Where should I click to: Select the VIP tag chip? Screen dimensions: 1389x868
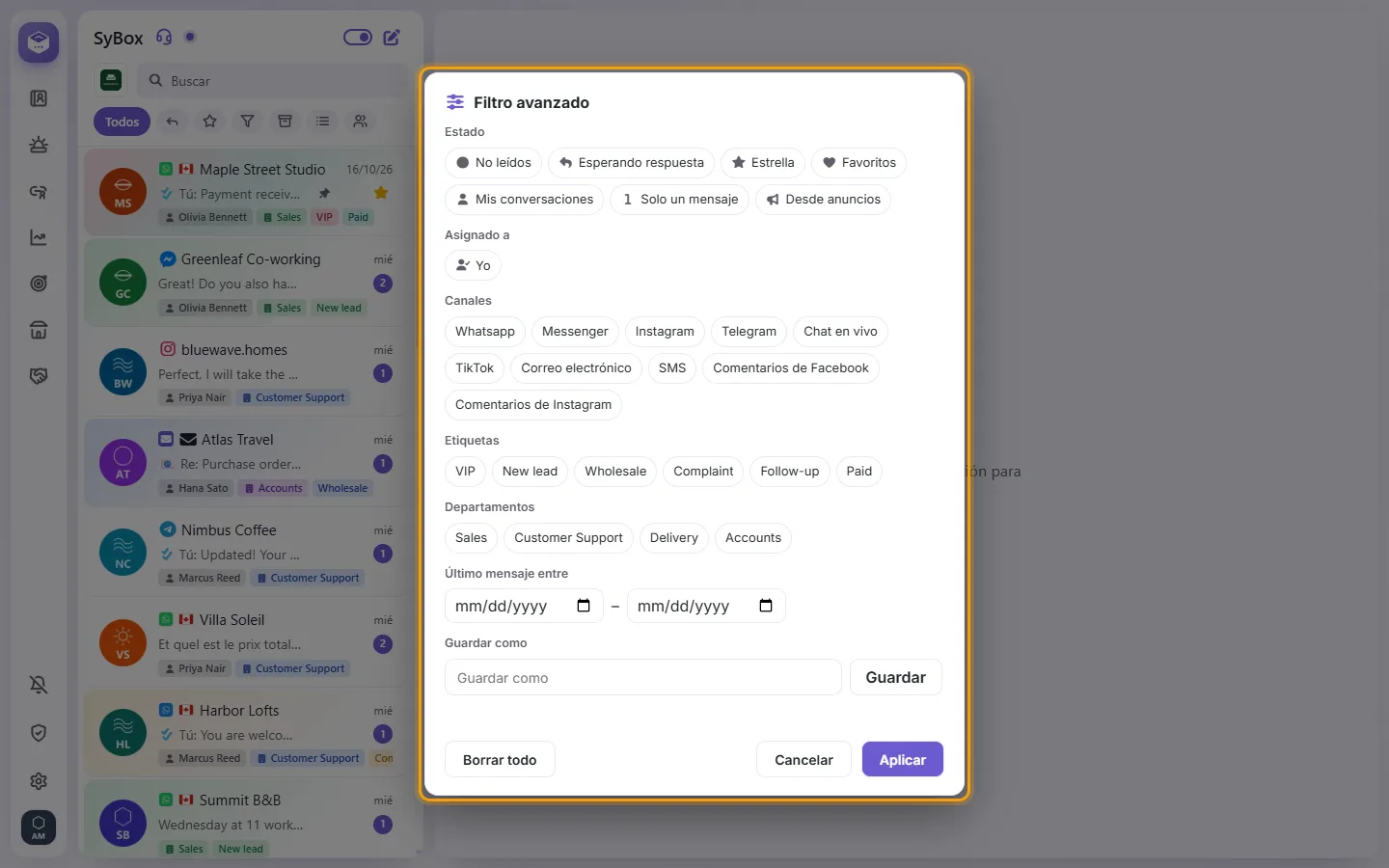465,472
